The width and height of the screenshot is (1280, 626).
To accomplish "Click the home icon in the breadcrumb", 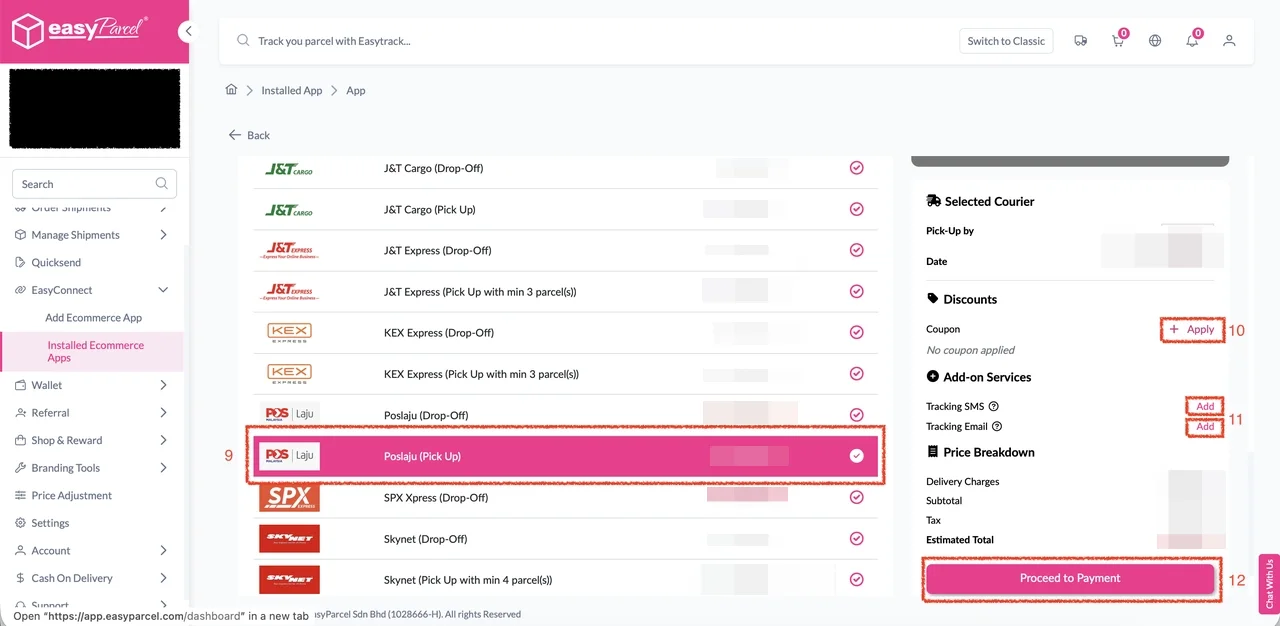I will pyautogui.click(x=231, y=89).
